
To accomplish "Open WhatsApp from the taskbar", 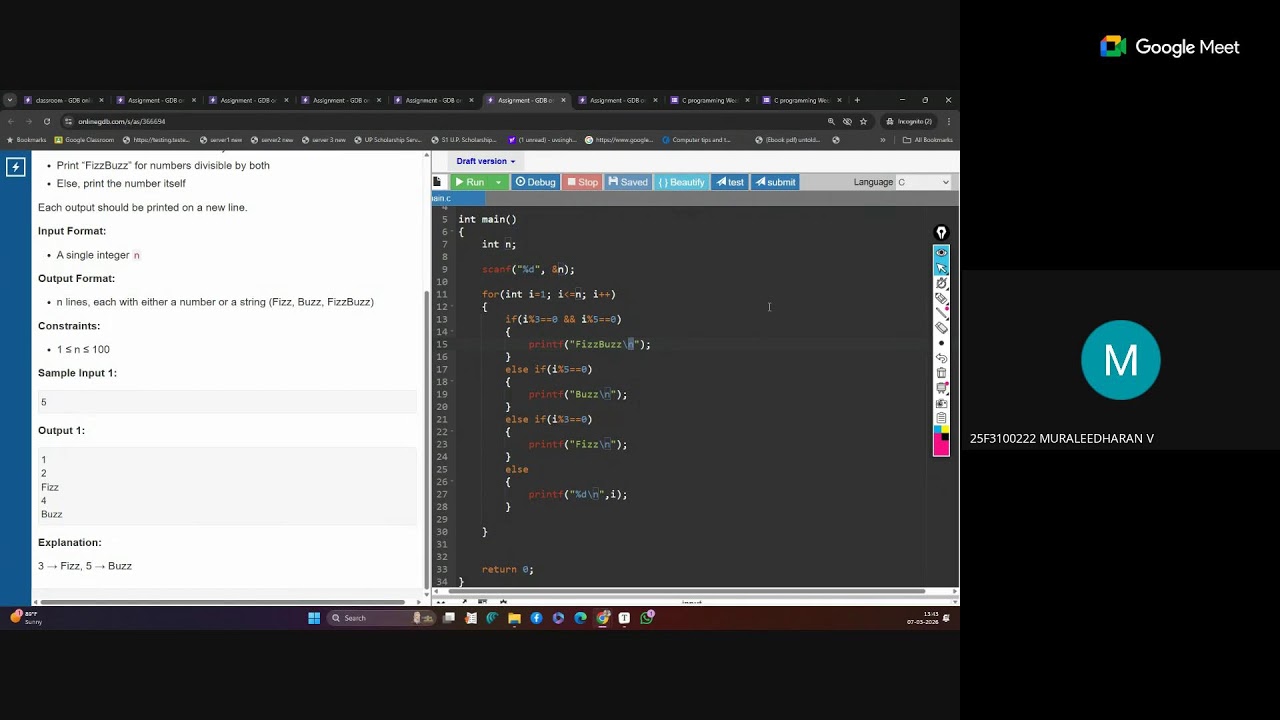I will [647, 618].
